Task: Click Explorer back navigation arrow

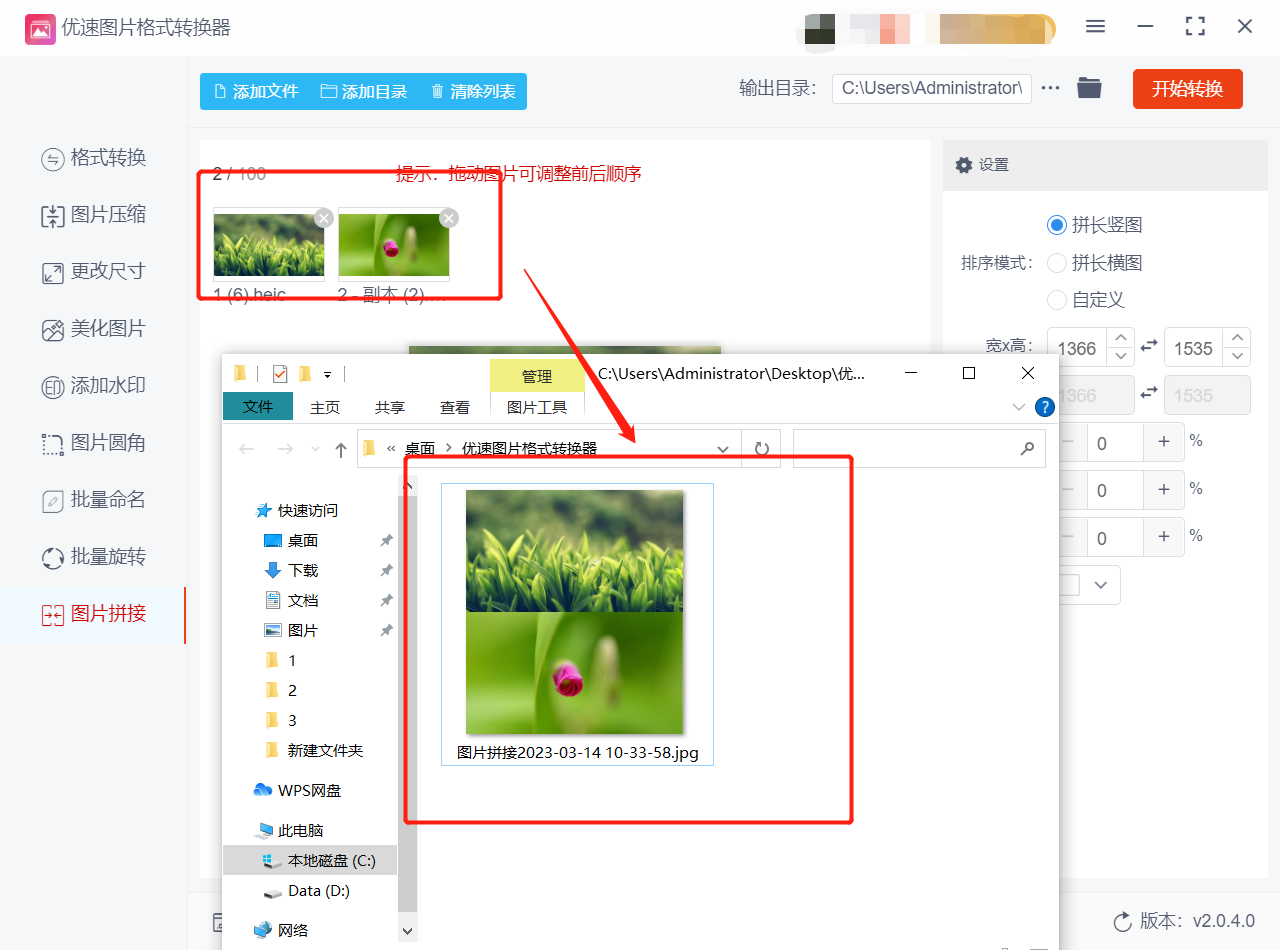Action: click(x=247, y=450)
